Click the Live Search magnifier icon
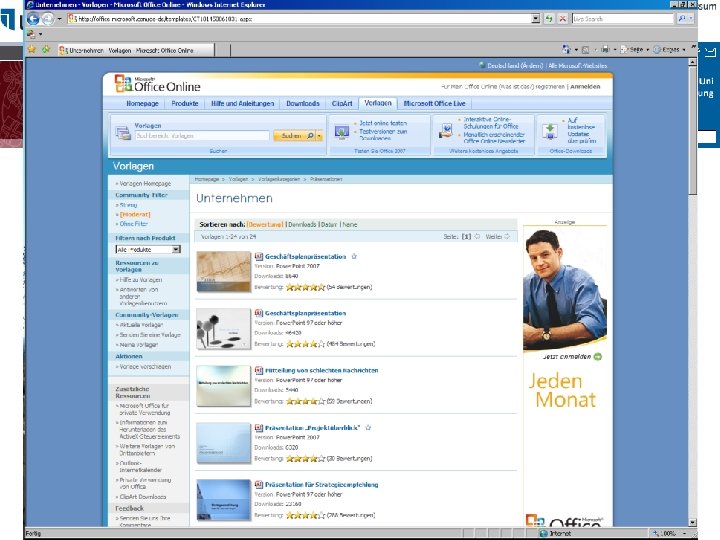This screenshot has width=720, height=540. 681,19
